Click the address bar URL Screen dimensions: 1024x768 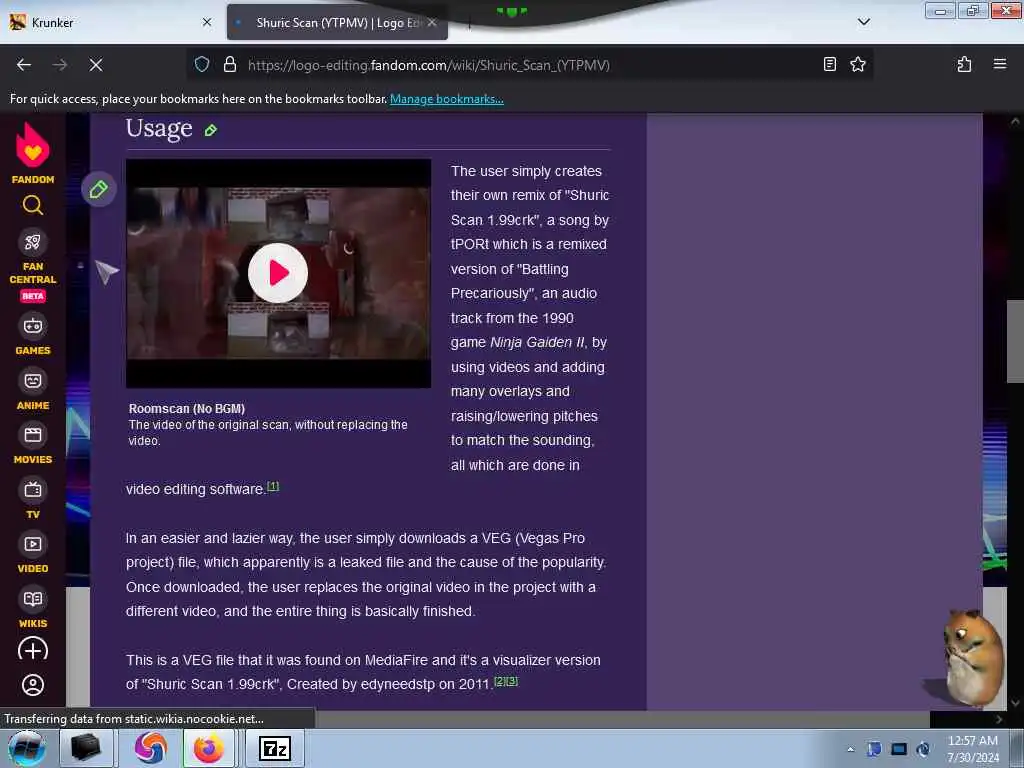[428, 65]
